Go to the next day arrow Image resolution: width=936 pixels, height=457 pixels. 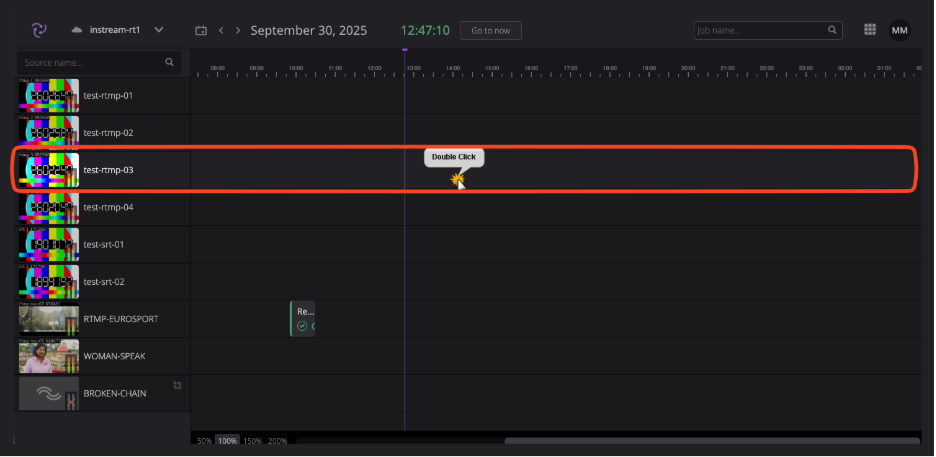click(238, 30)
